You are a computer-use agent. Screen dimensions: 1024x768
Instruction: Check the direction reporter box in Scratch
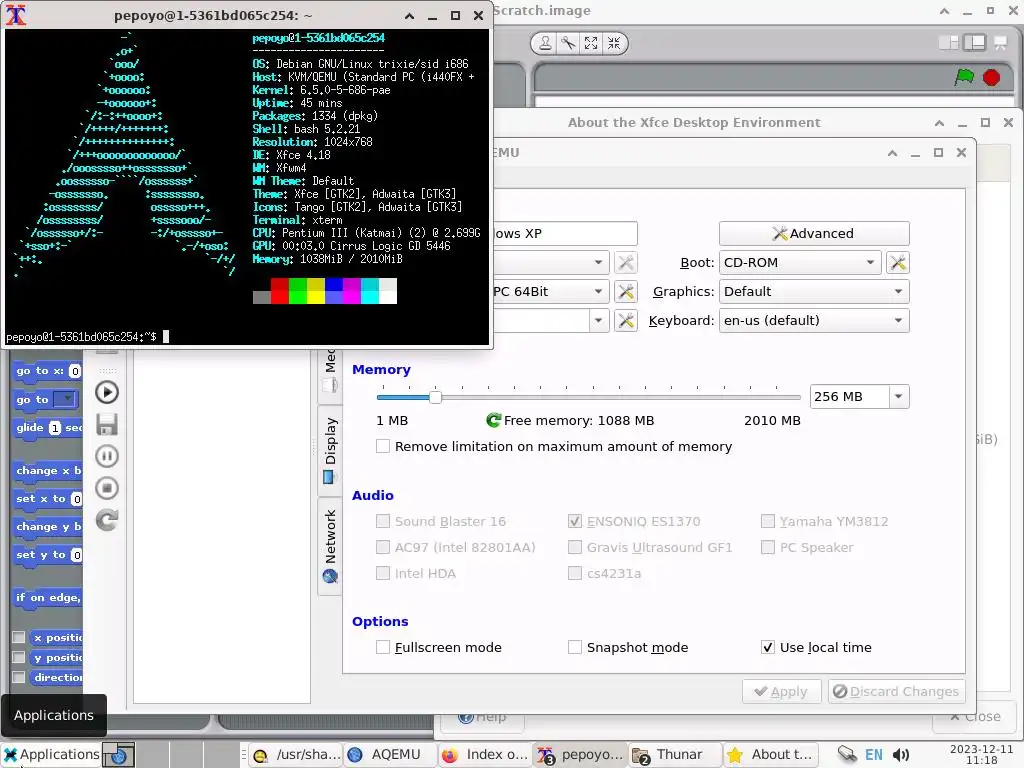[x=19, y=677]
